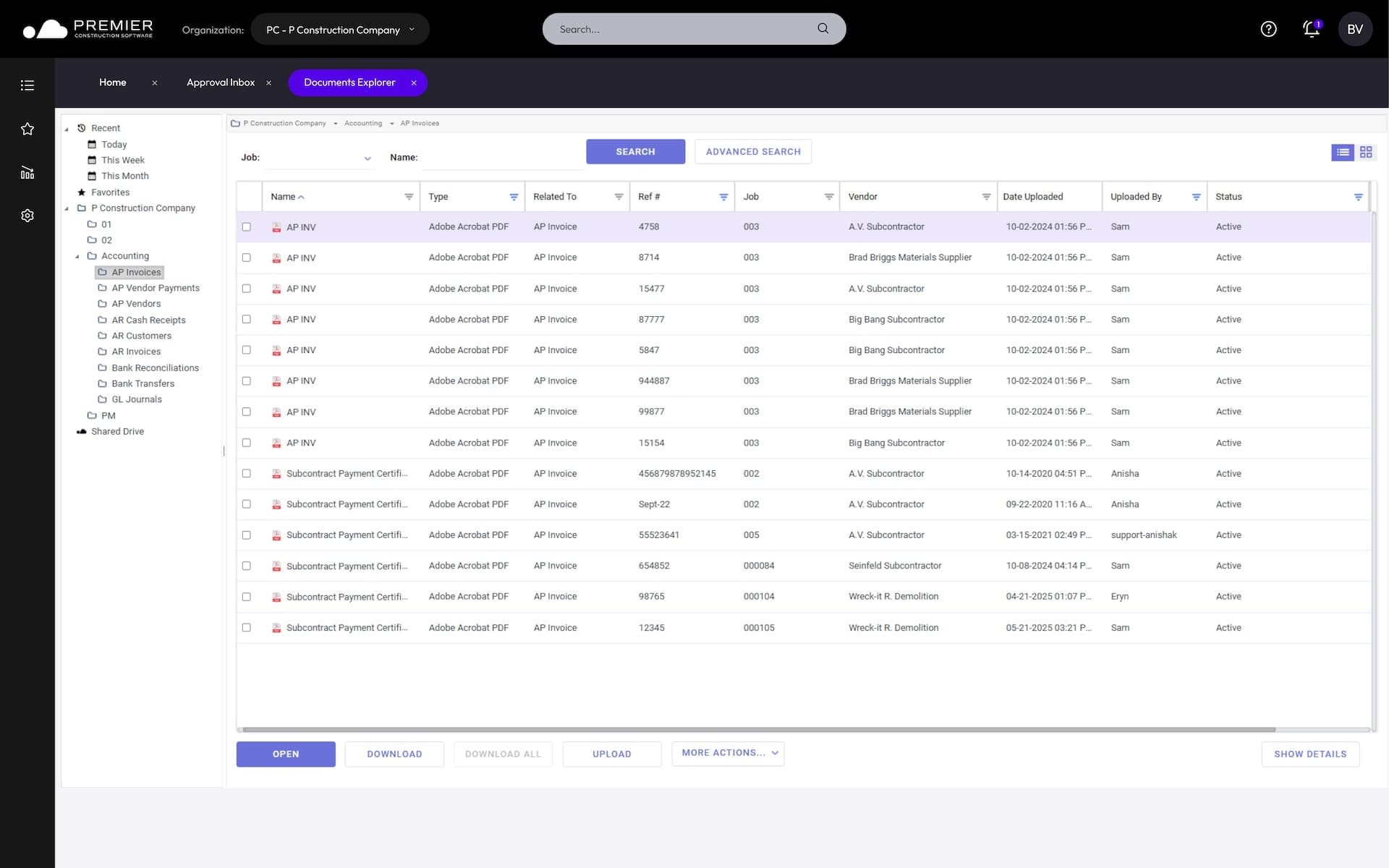The height and width of the screenshot is (868, 1389).
Task: Open the More Actions dropdown
Action: point(728,753)
